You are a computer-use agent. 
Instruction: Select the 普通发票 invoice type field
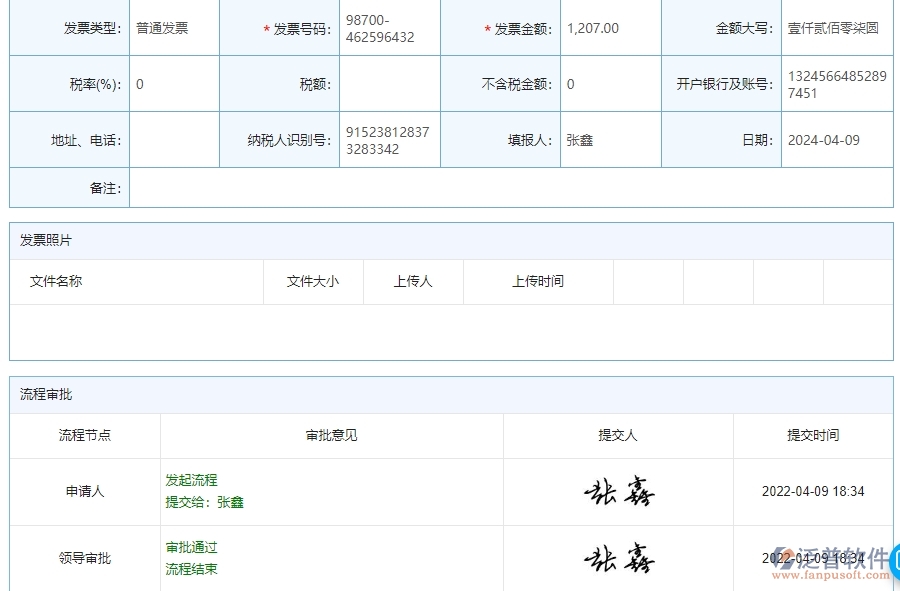(x=175, y=28)
